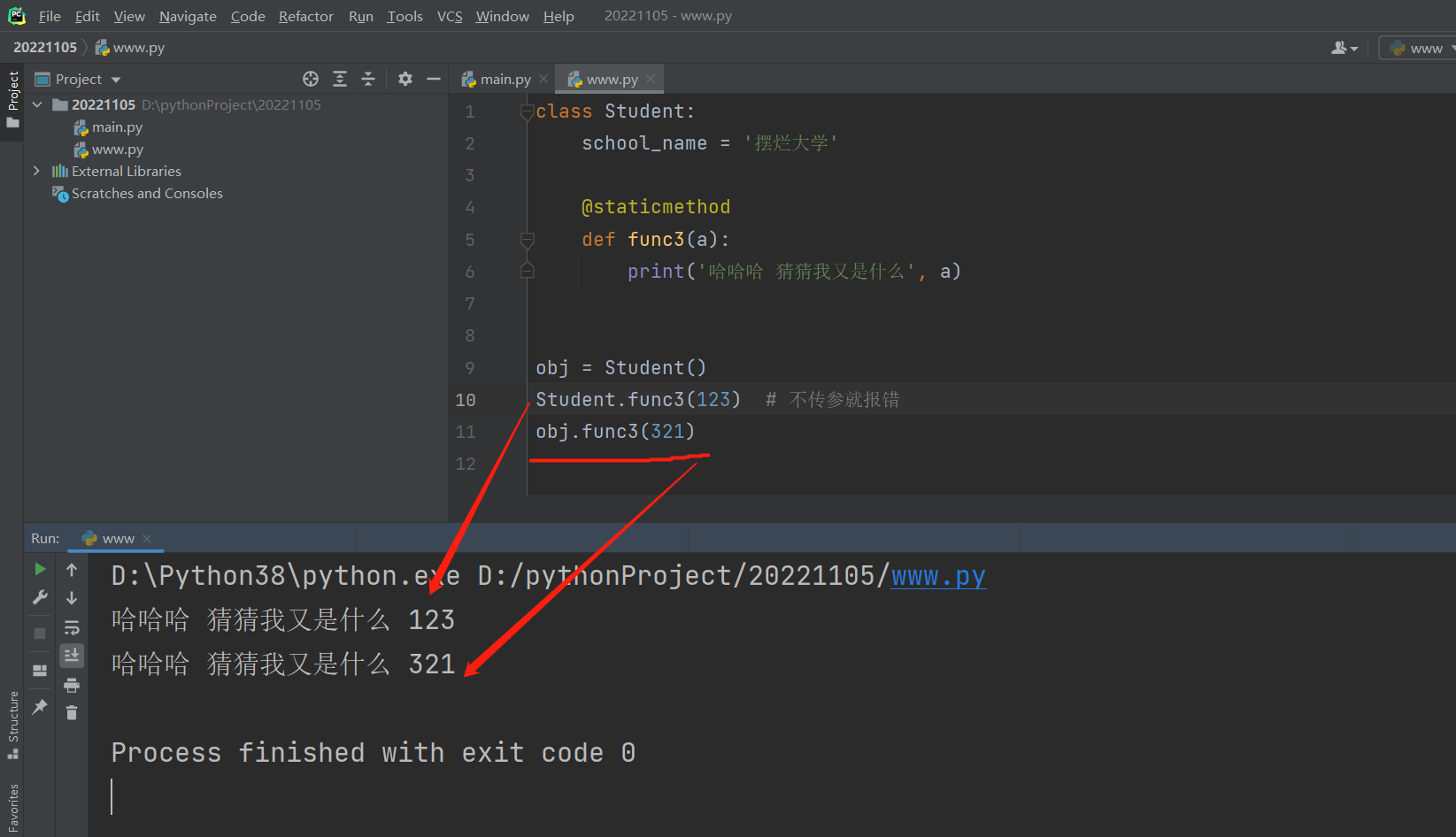Click the console cursor line below output
The image size is (1456, 837).
pos(112,796)
